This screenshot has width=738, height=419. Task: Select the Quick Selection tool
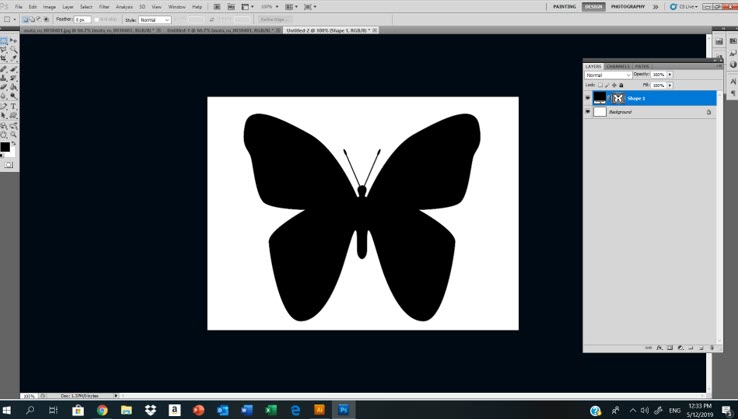pos(13,50)
